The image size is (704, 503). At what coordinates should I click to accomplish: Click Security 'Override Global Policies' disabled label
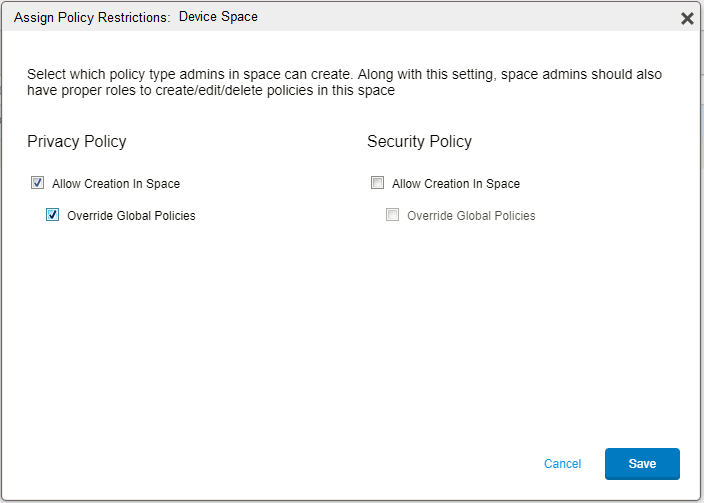coord(471,216)
